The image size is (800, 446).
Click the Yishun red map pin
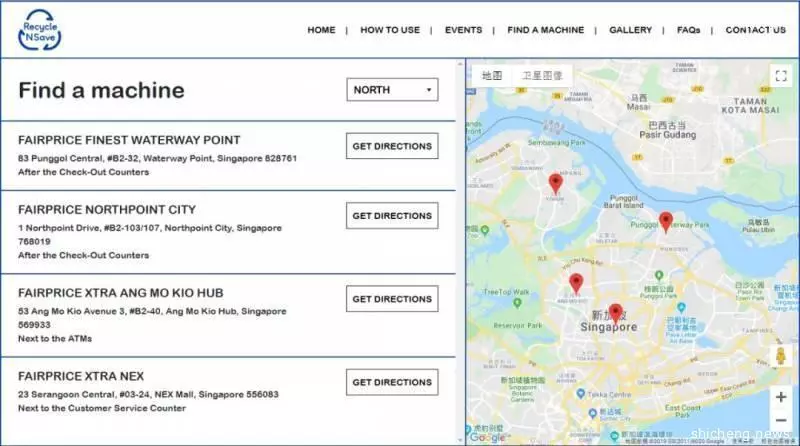(x=556, y=183)
